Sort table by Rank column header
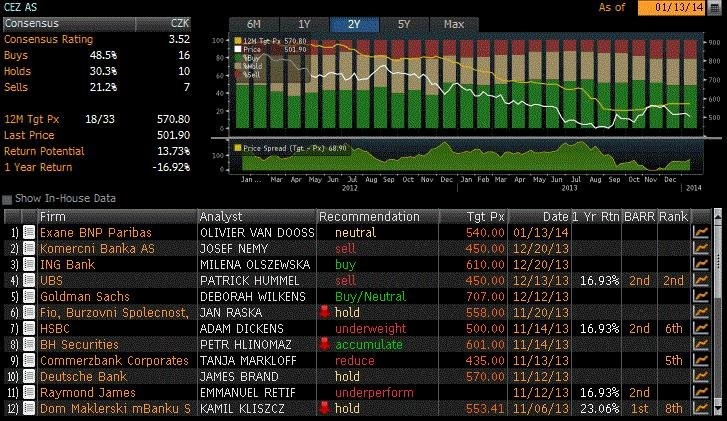Screen dimensions: 727x421 (x=674, y=217)
